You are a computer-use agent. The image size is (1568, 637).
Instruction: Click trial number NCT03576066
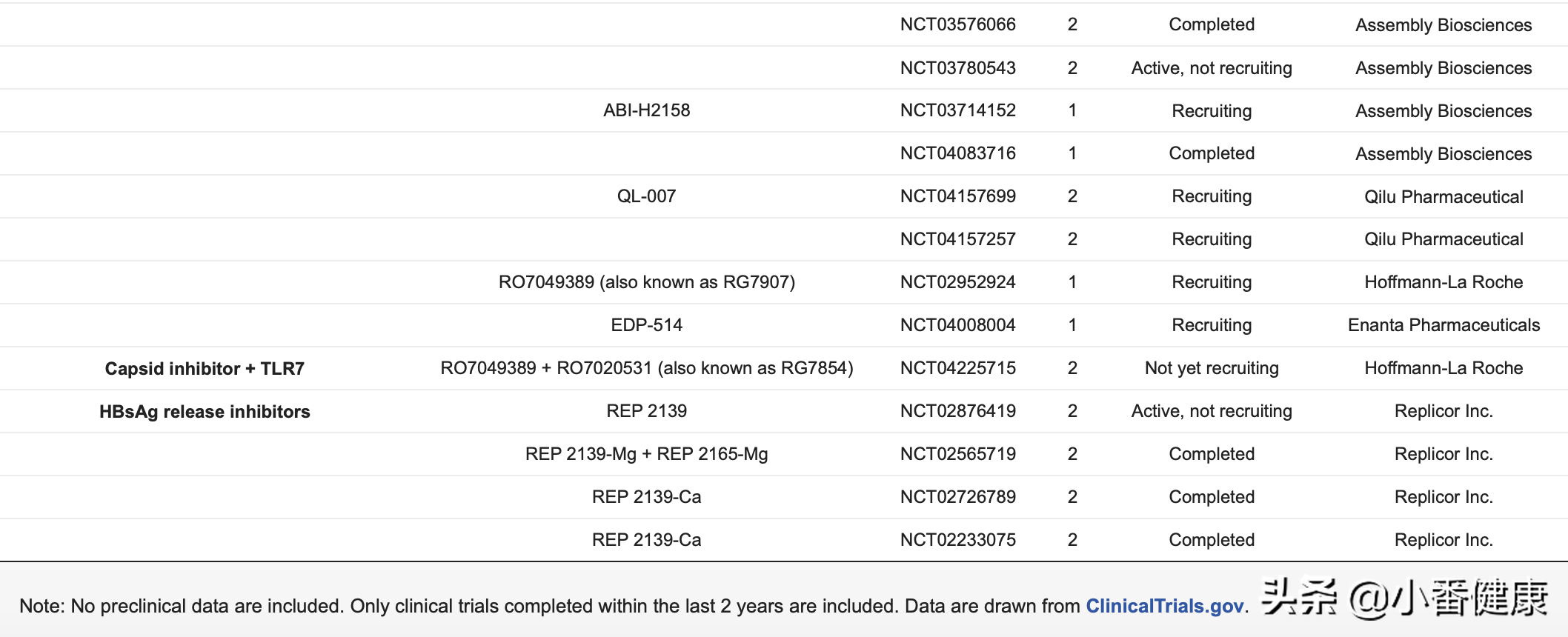[x=957, y=24]
